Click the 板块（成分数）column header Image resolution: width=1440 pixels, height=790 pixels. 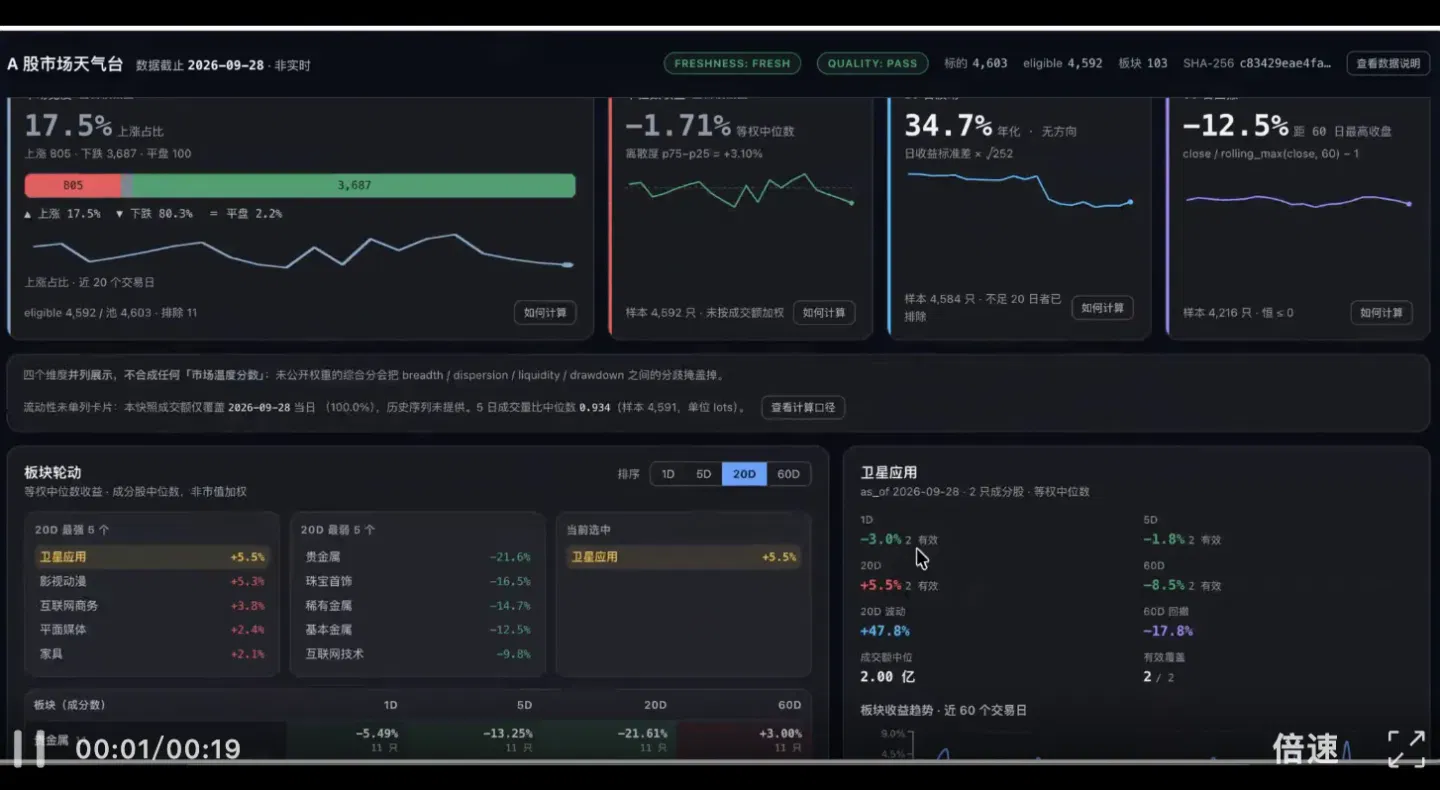(x=69, y=705)
